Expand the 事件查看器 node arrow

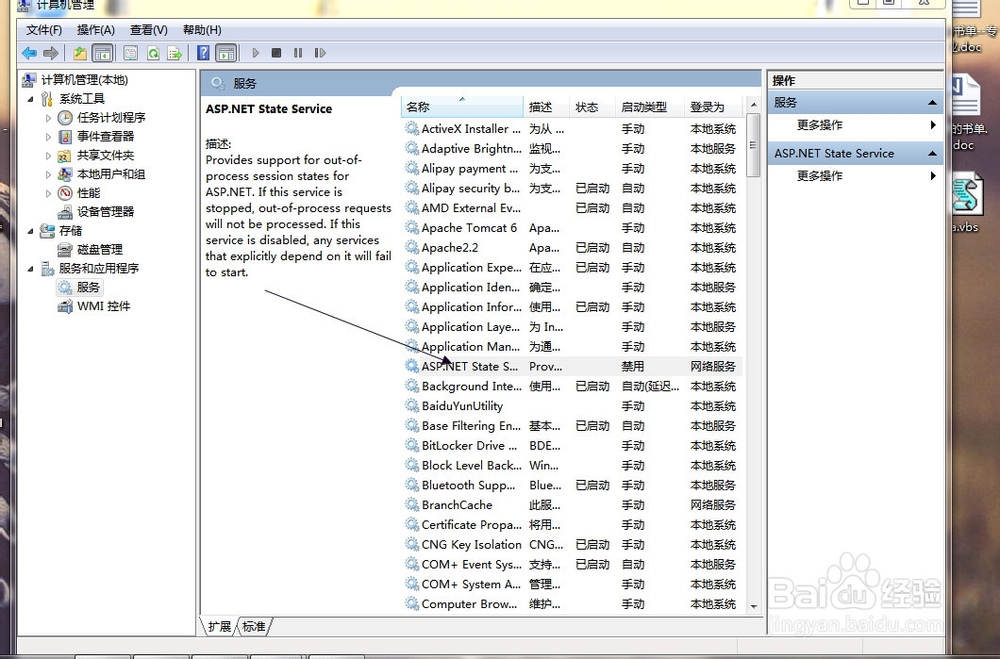click(x=48, y=137)
